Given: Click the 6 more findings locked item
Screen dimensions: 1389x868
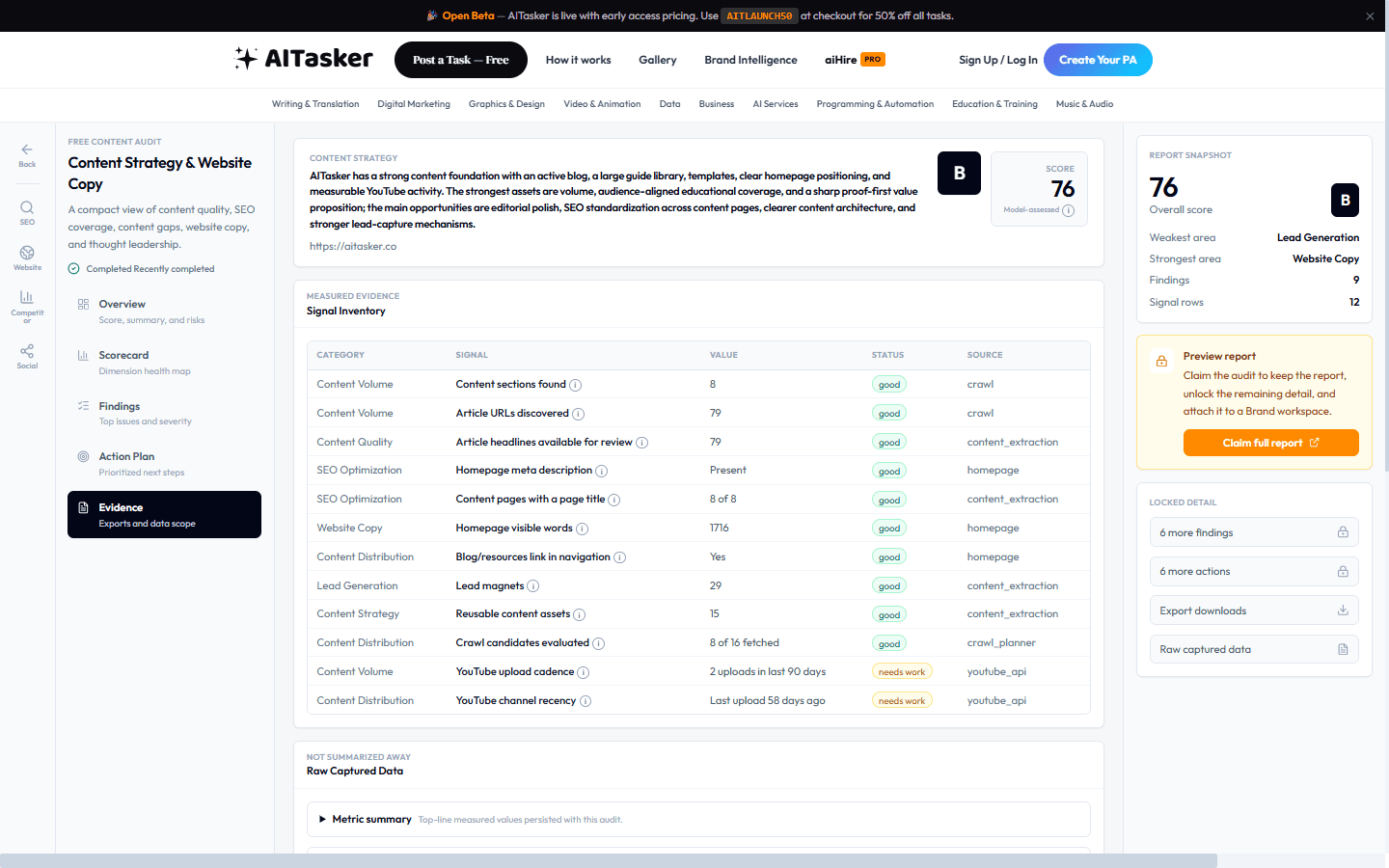Looking at the screenshot, I should point(1254,532).
